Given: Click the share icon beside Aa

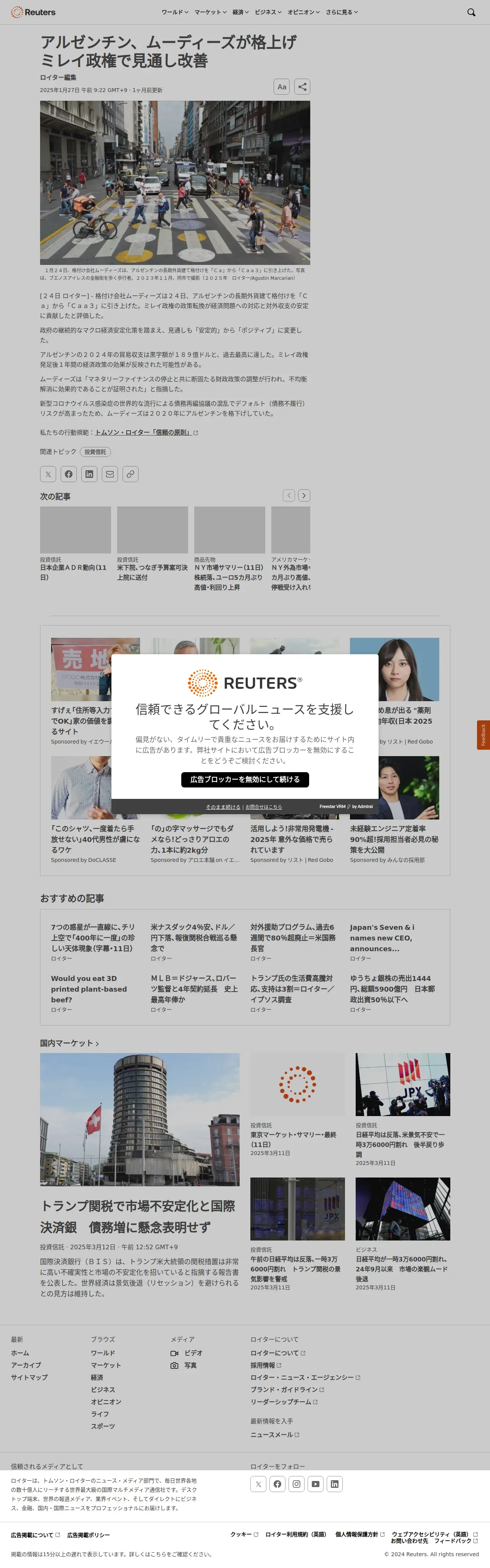Looking at the screenshot, I should click(302, 86).
